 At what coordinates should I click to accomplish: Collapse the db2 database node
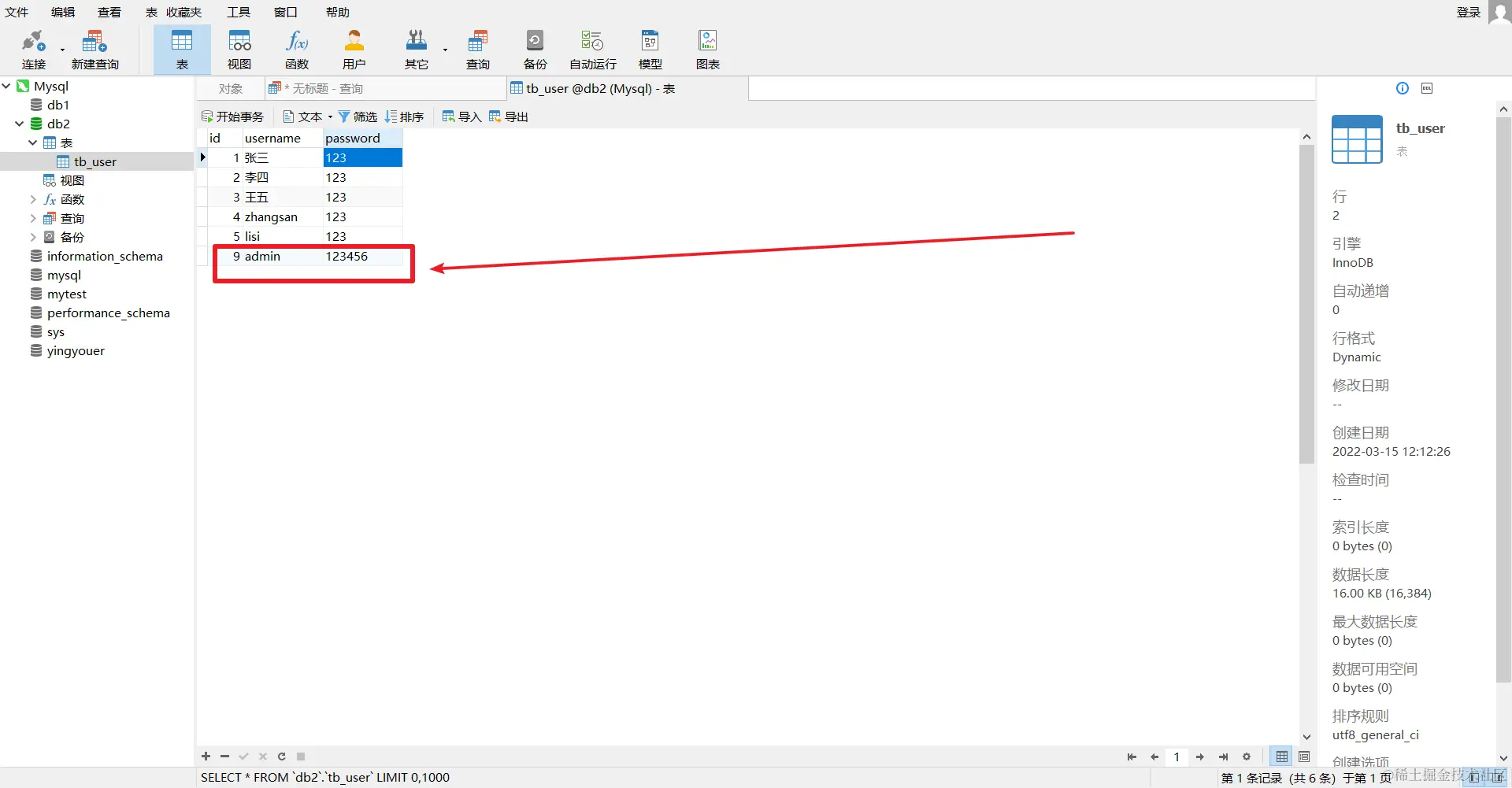[19, 124]
